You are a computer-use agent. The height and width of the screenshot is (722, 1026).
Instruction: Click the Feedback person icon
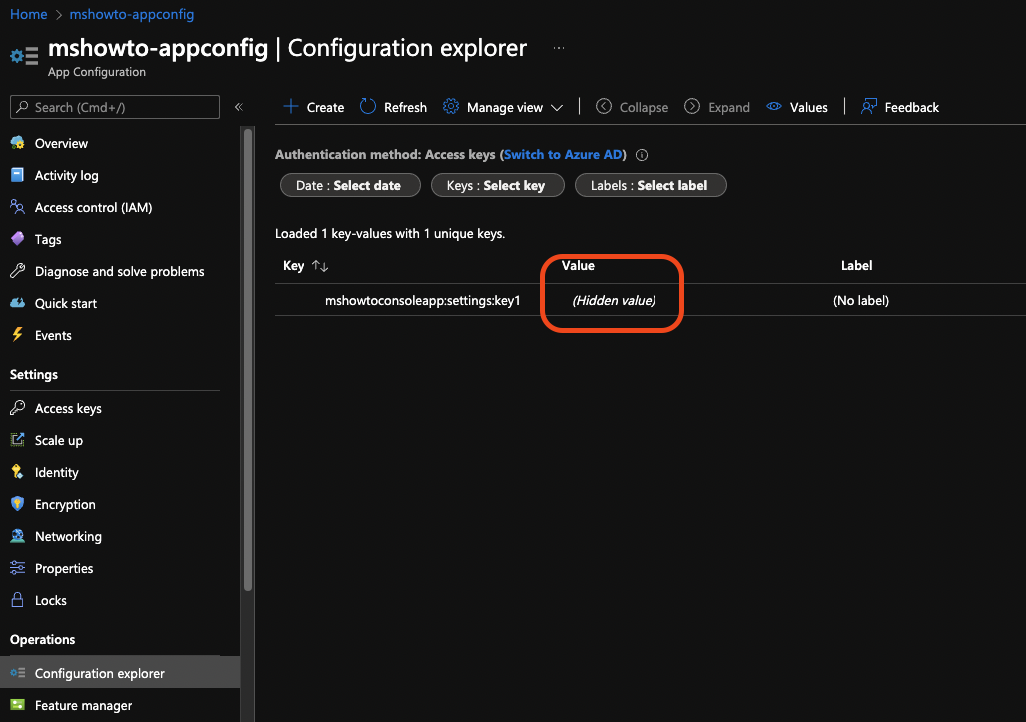pos(869,106)
